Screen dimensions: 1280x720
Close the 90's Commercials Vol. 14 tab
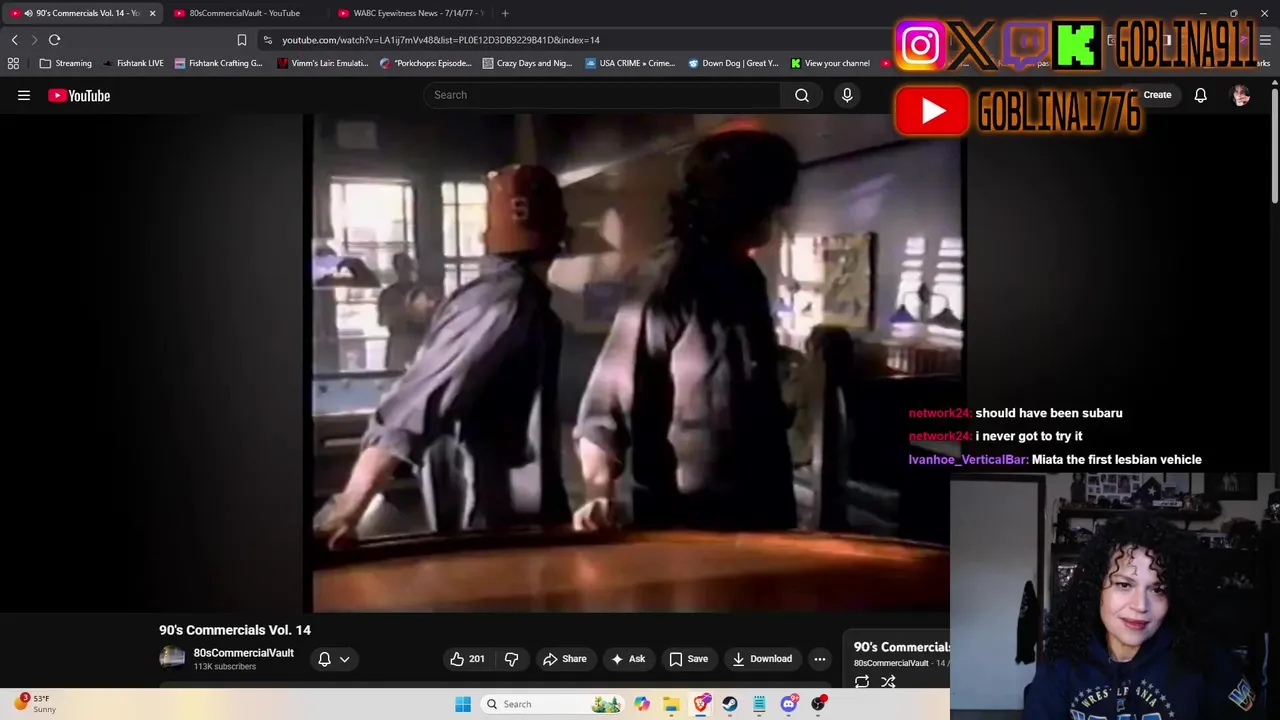pyautogui.click(x=152, y=13)
